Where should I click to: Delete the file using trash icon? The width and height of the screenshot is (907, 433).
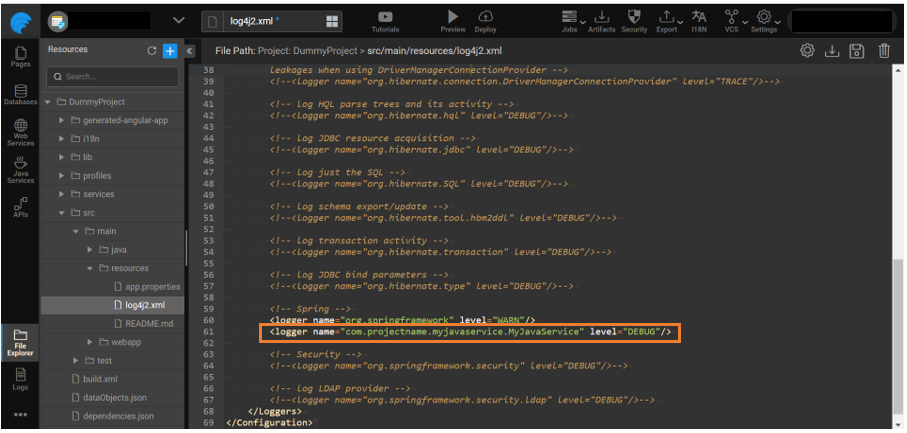point(884,51)
